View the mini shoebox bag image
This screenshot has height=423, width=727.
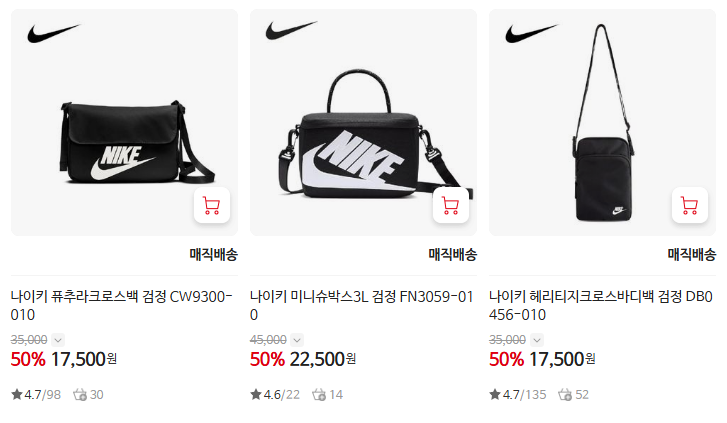coord(364,122)
